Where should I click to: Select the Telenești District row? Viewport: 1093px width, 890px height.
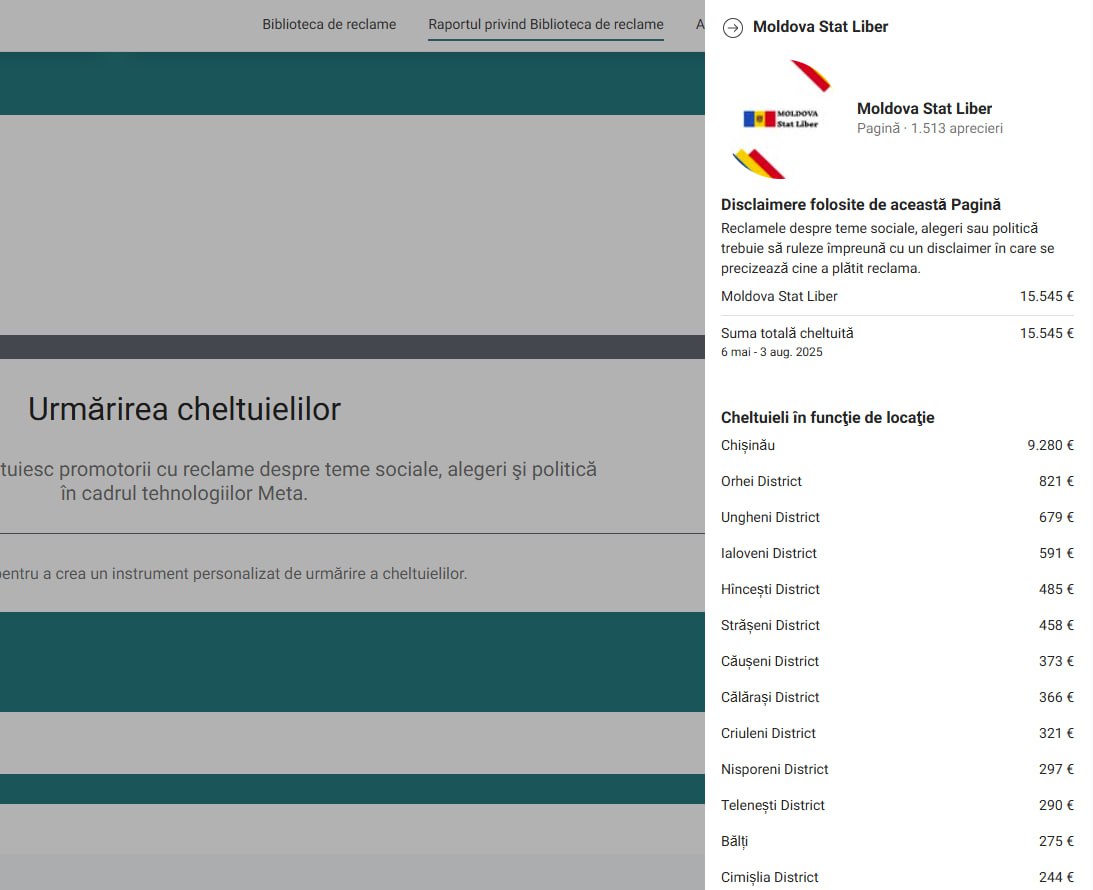click(x=897, y=806)
